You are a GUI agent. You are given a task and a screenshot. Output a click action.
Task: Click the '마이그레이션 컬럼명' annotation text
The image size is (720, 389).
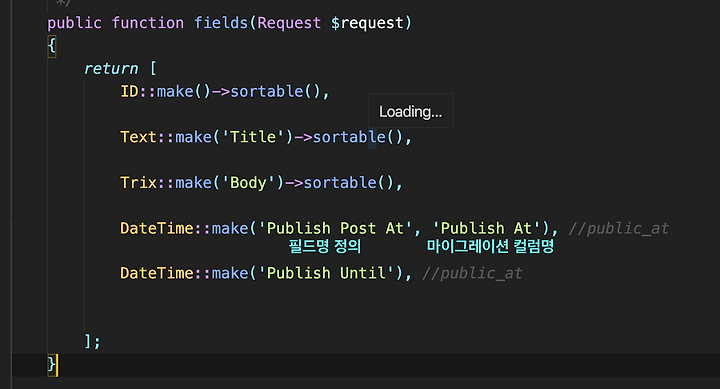[x=490, y=246]
